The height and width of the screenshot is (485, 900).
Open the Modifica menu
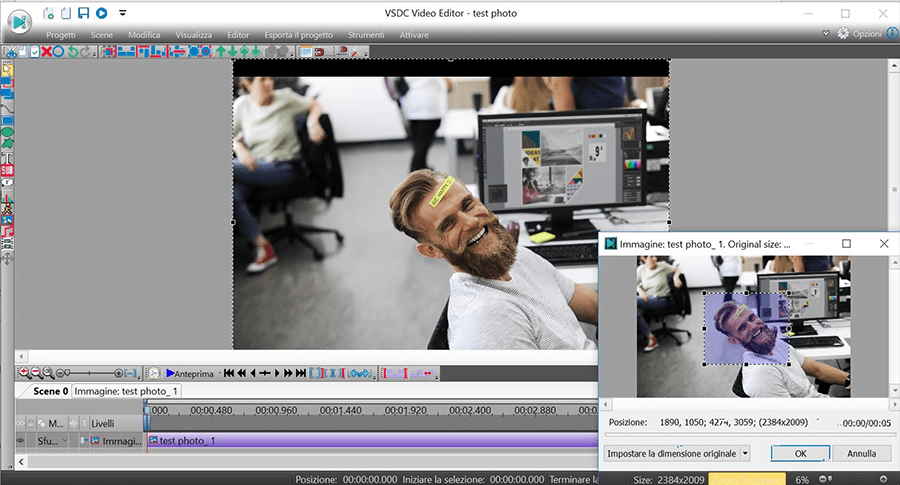click(x=144, y=35)
